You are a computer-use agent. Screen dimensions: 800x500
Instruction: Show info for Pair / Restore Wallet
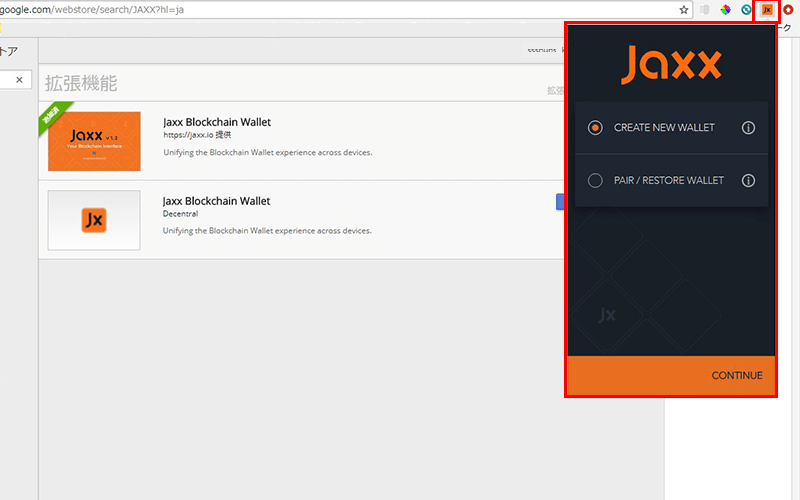748,181
